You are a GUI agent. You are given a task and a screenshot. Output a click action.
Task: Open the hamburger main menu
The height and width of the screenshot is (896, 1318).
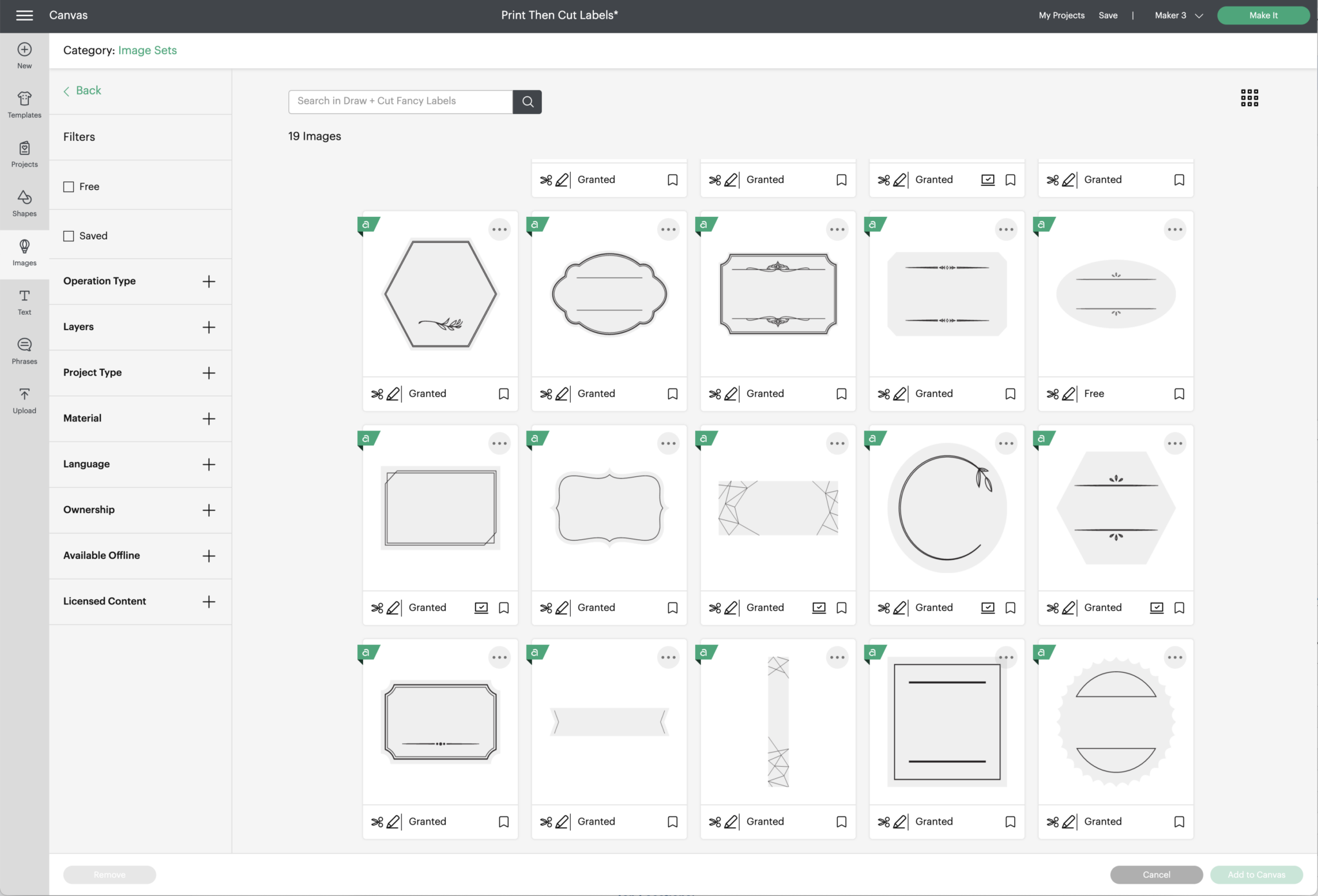tap(24, 15)
